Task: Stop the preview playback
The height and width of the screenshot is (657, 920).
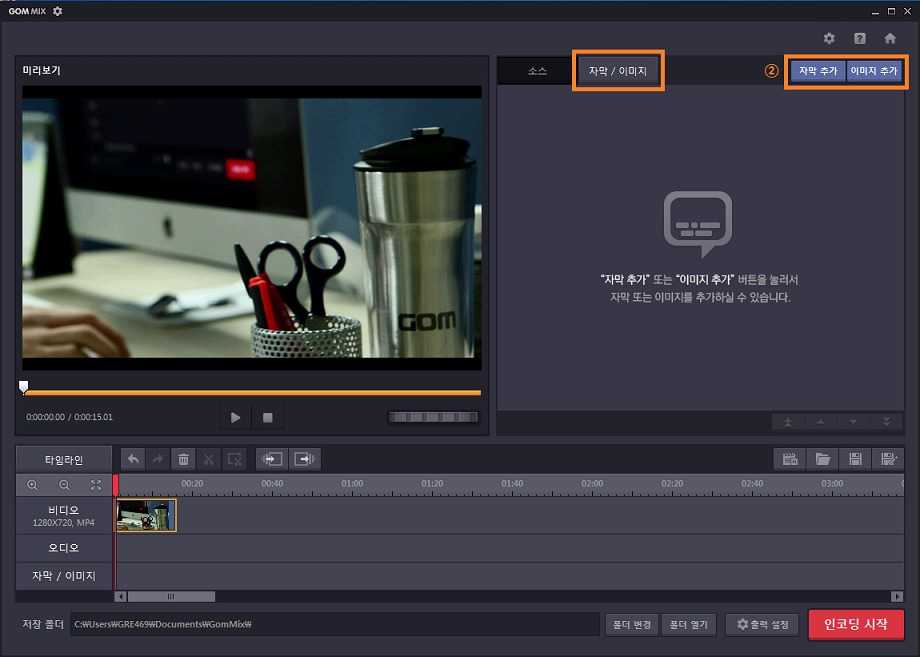Action: point(267,417)
